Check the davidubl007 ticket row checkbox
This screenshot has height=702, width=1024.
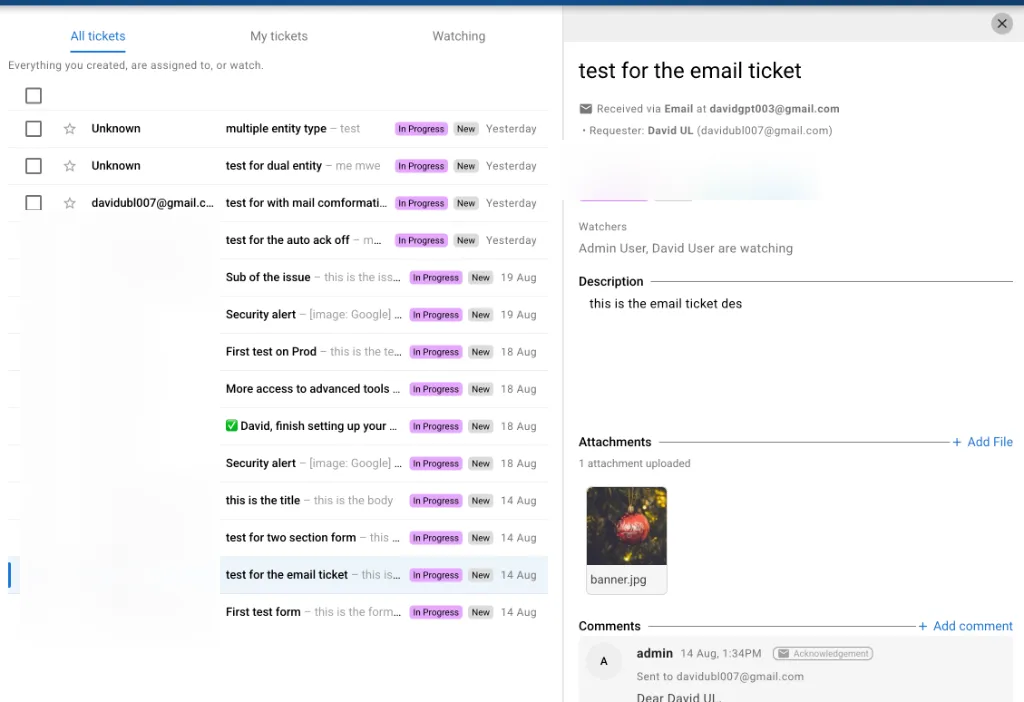pyautogui.click(x=33, y=203)
